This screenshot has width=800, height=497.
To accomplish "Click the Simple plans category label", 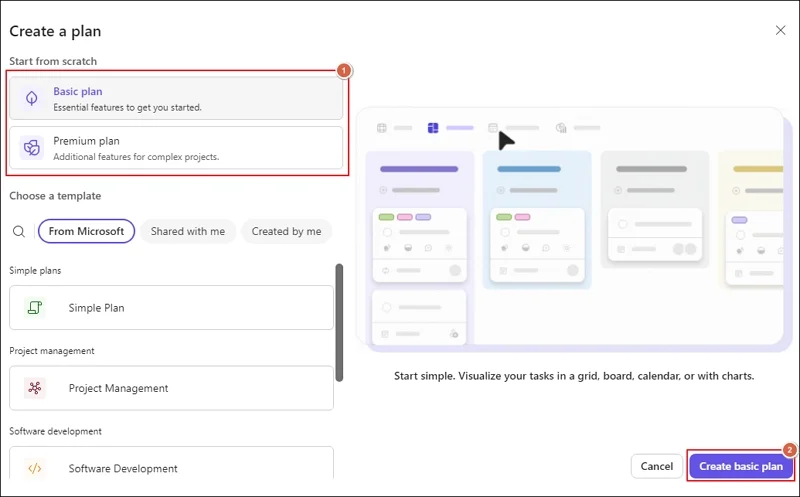I will tap(35, 270).
